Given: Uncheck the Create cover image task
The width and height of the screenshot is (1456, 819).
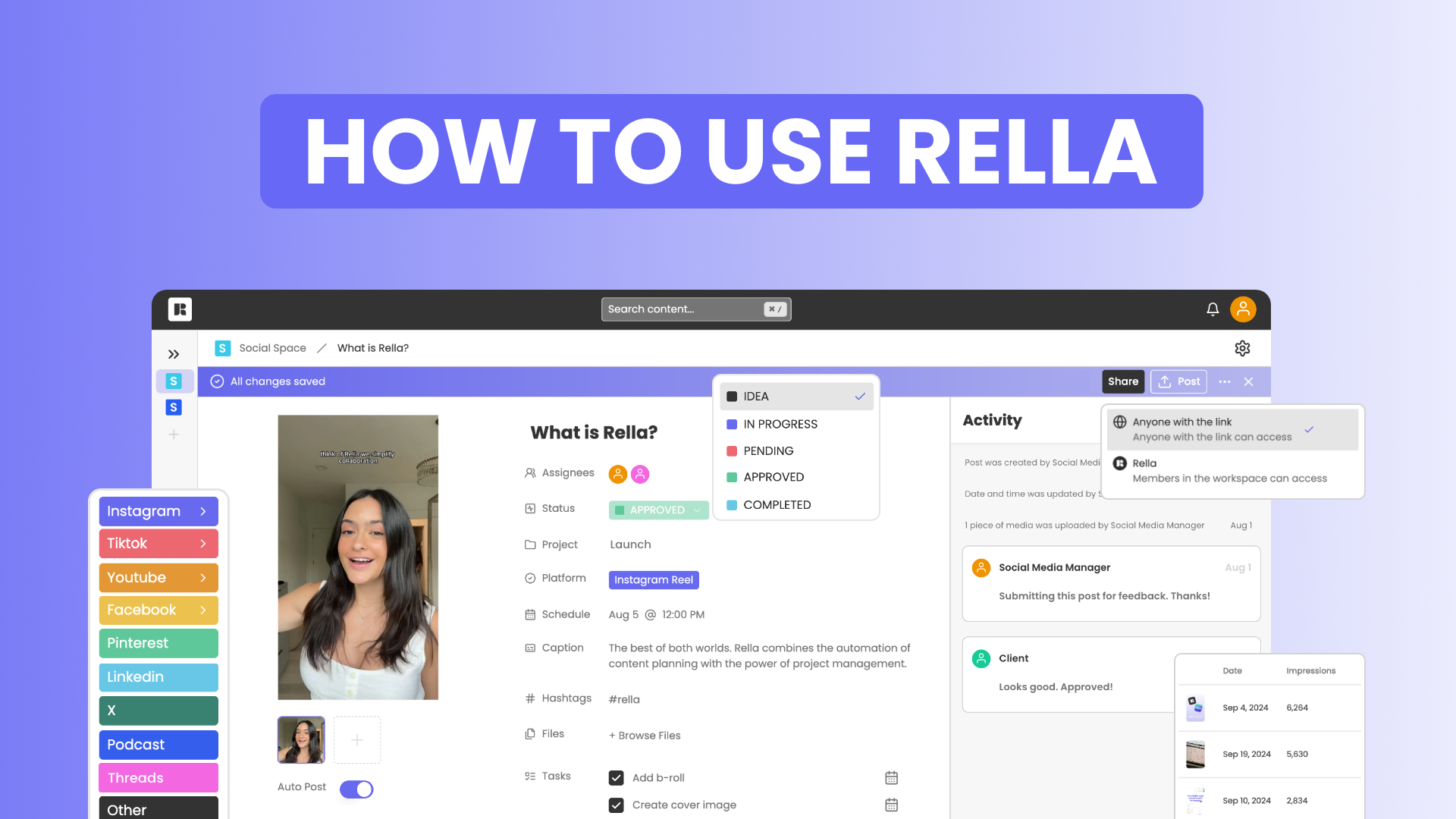Looking at the screenshot, I should tap(616, 805).
